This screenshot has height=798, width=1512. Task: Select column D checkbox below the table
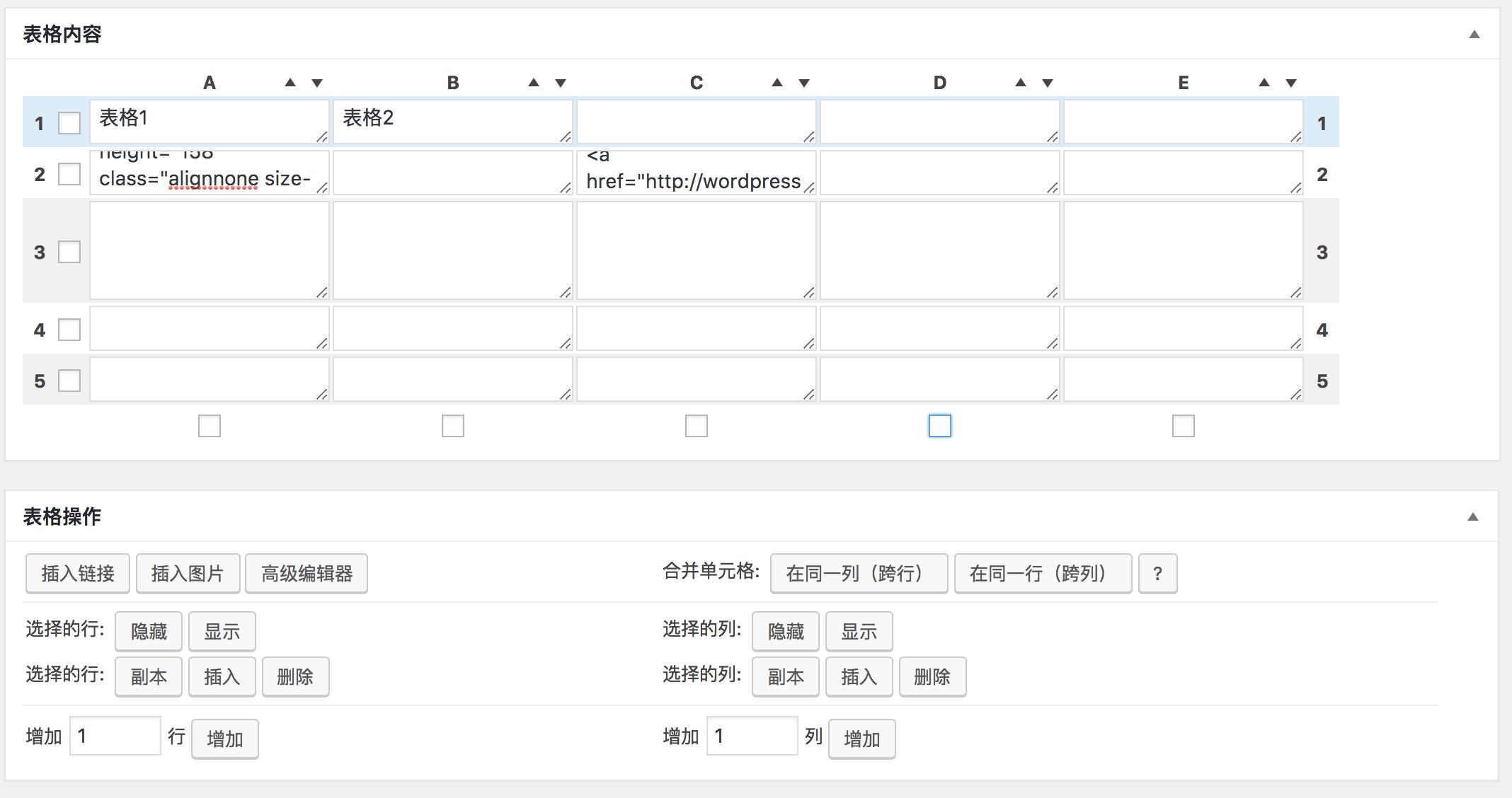click(939, 425)
